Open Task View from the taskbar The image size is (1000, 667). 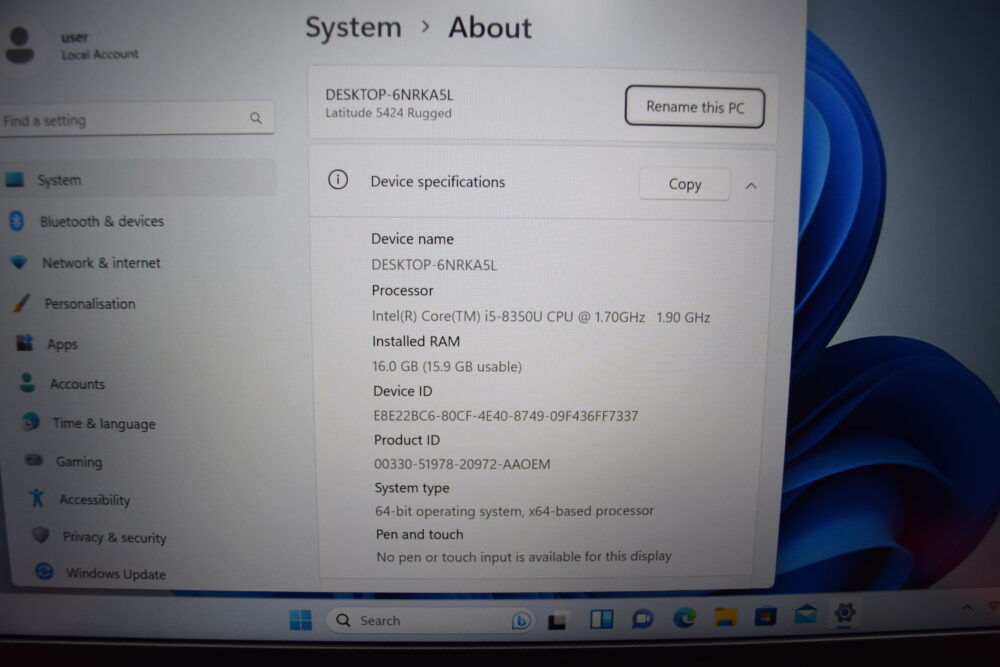point(557,620)
